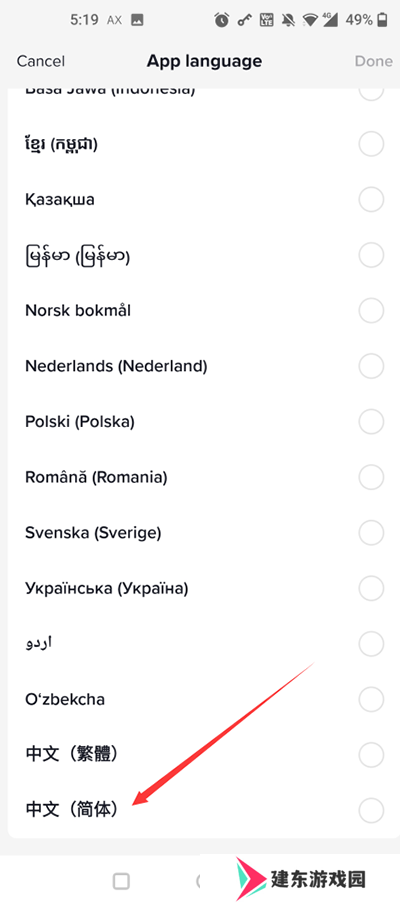Tap the alarm clock status icon

pos(222,21)
